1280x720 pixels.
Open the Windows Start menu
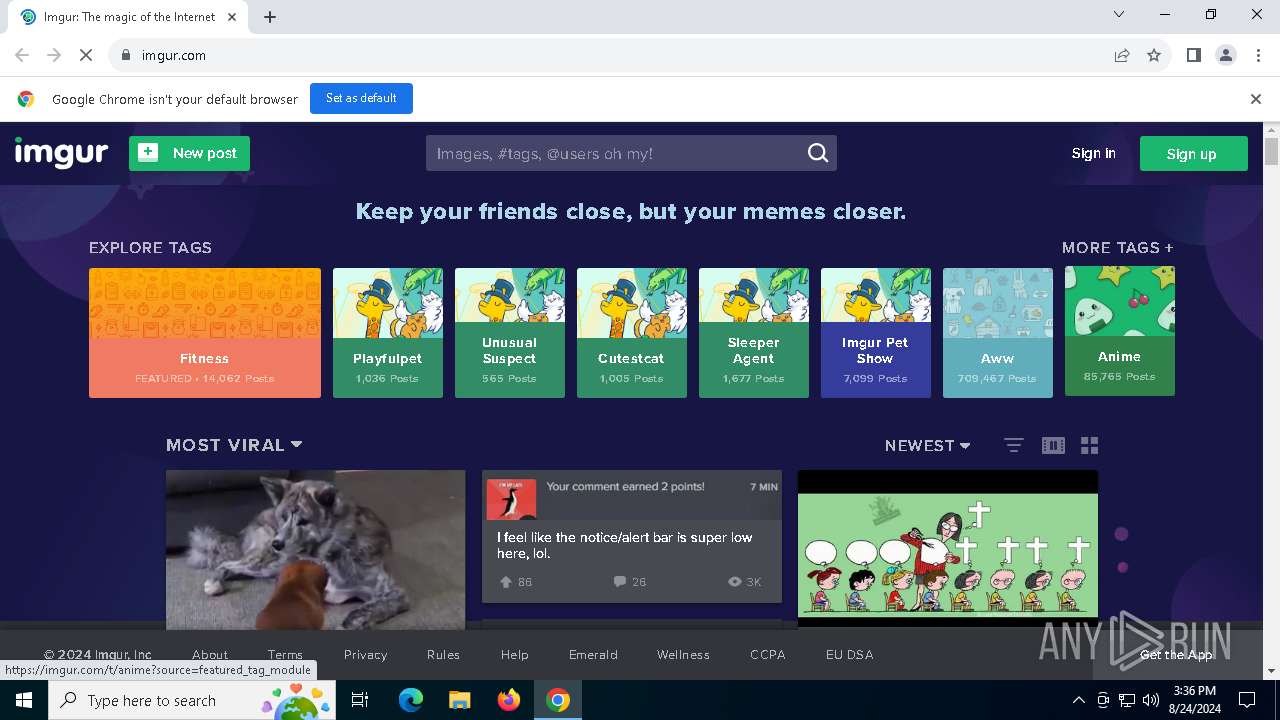[23, 700]
